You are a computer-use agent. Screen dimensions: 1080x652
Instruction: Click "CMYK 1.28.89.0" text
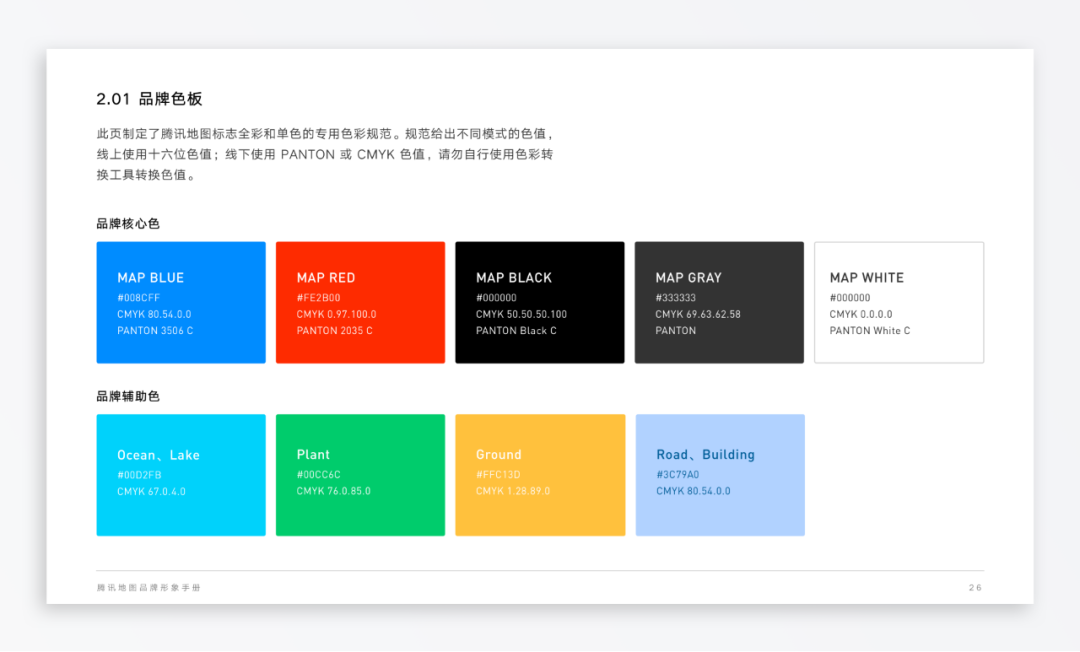(x=513, y=492)
